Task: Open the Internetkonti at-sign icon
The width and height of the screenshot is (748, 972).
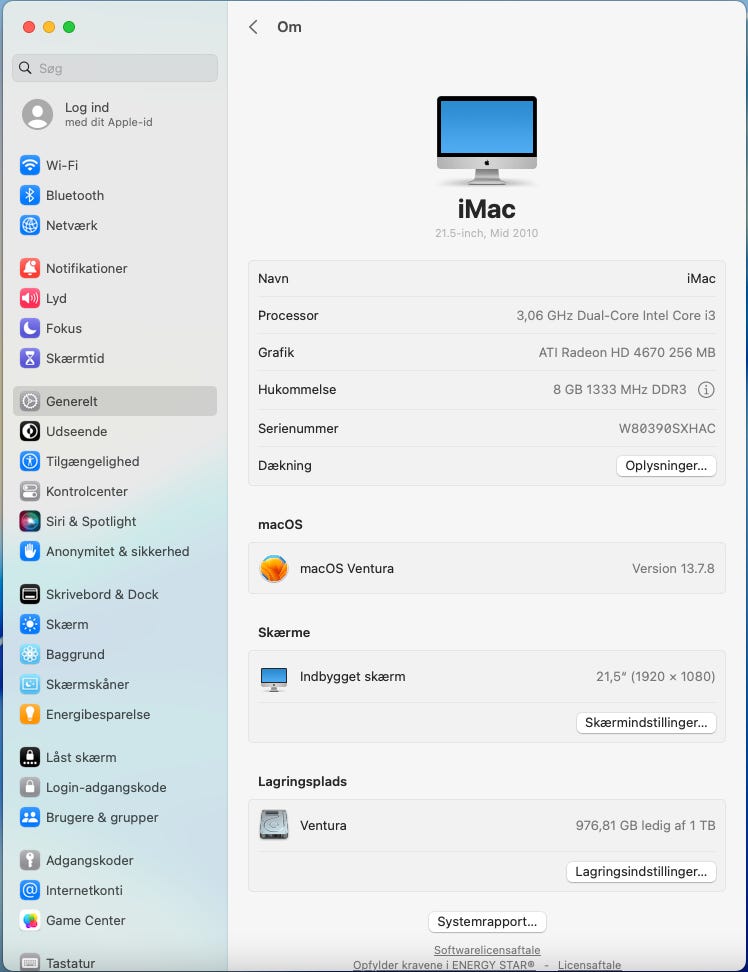Action: [30, 890]
